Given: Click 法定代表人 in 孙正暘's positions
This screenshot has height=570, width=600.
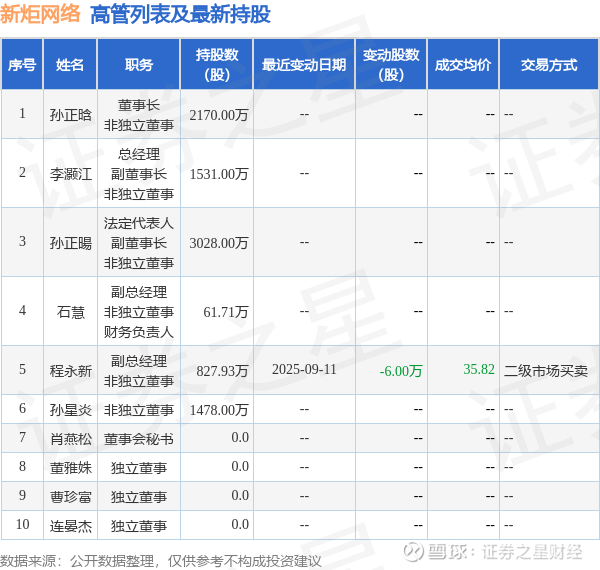Looking at the screenshot, I should coord(139,223).
